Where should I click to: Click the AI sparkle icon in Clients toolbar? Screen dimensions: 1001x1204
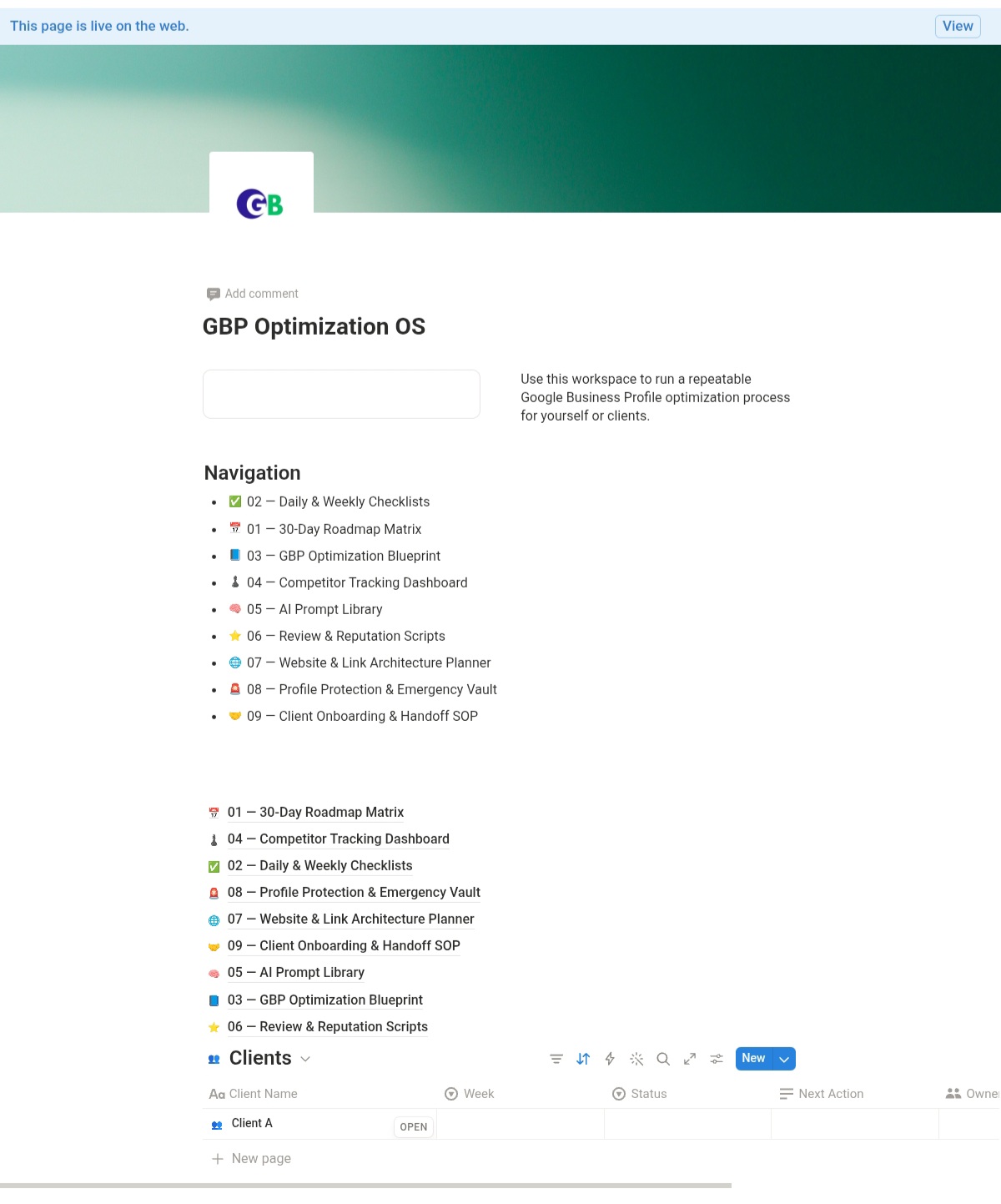click(x=636, y=1059)
